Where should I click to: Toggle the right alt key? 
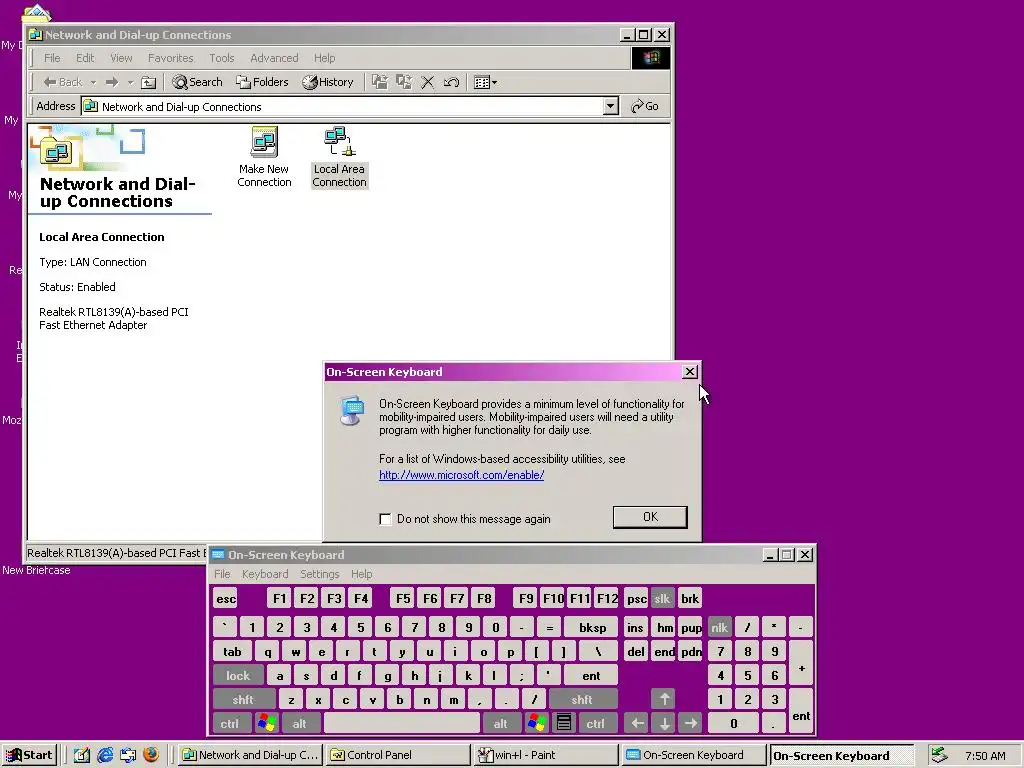pyautogui.click(x=500, y=724)
